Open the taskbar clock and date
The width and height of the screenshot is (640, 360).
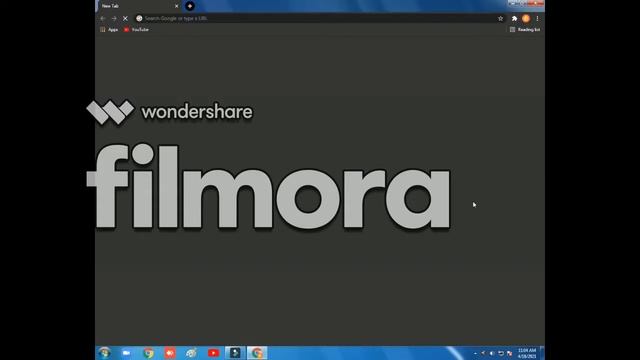[527, 353]
